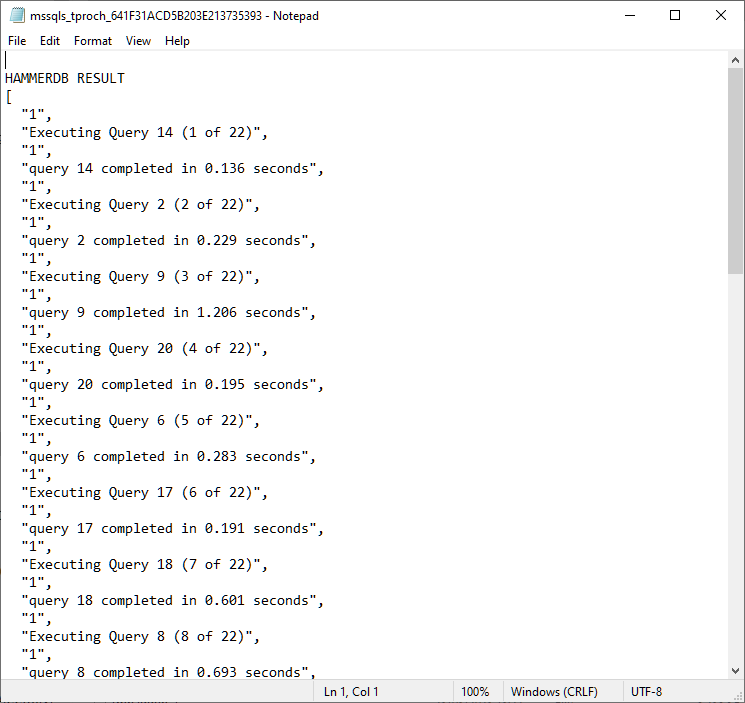Click the opening square bracket line
The width and height of the screenshot is (745, 703).
pos(9,97)
